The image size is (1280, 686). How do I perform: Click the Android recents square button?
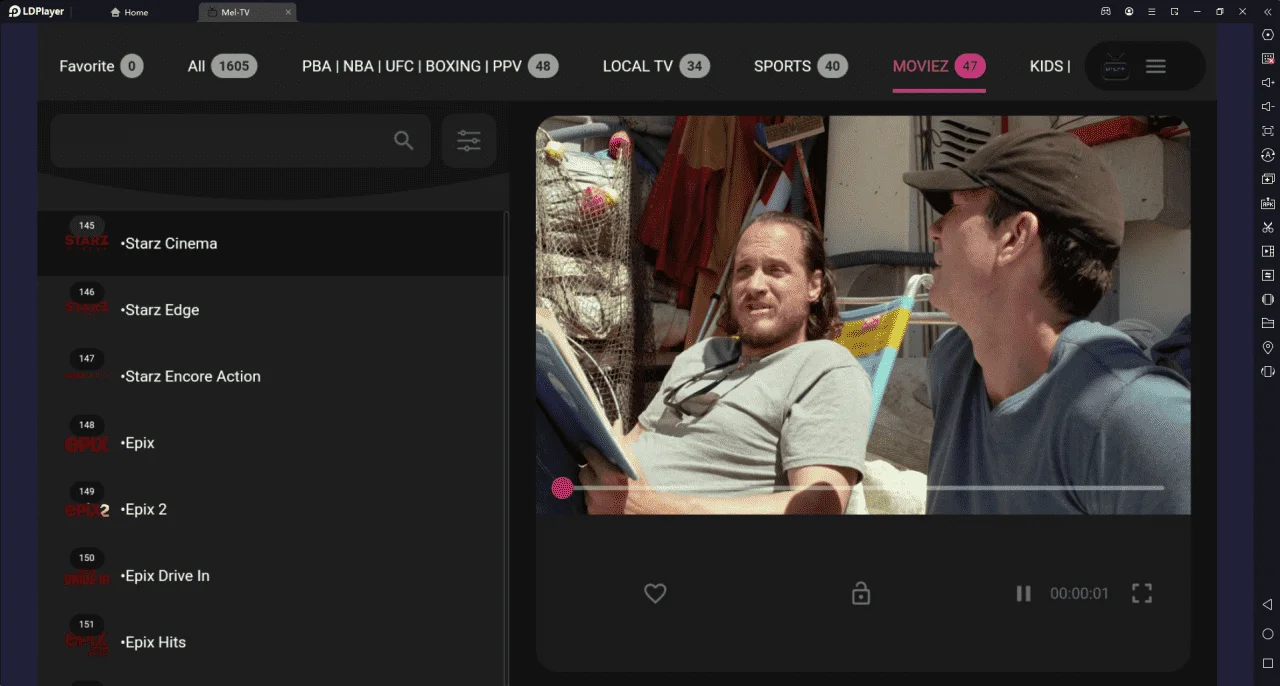click(x=1268, y=663)
